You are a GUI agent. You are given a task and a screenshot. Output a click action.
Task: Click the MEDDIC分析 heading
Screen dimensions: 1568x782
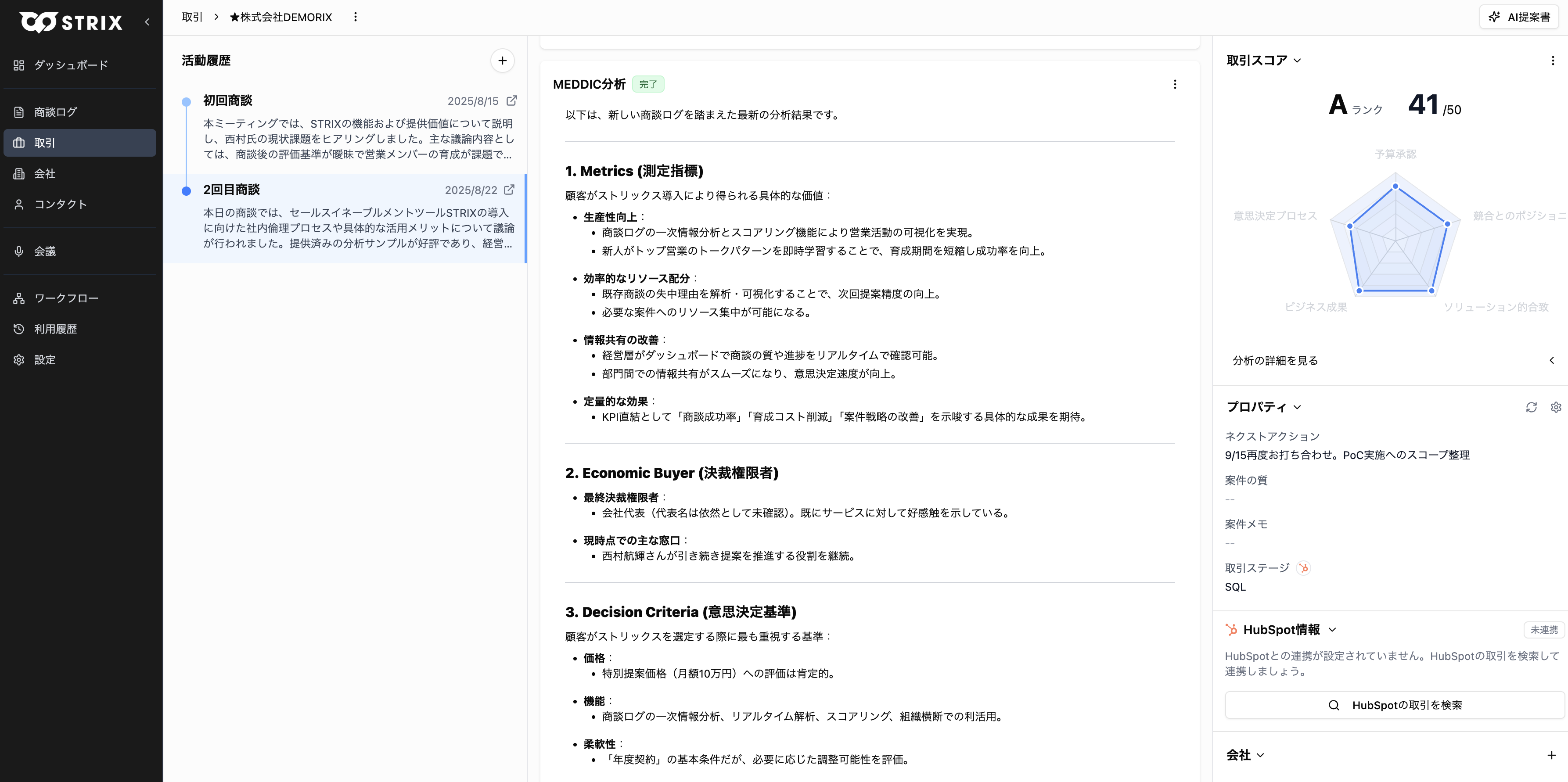coord(589,84)
